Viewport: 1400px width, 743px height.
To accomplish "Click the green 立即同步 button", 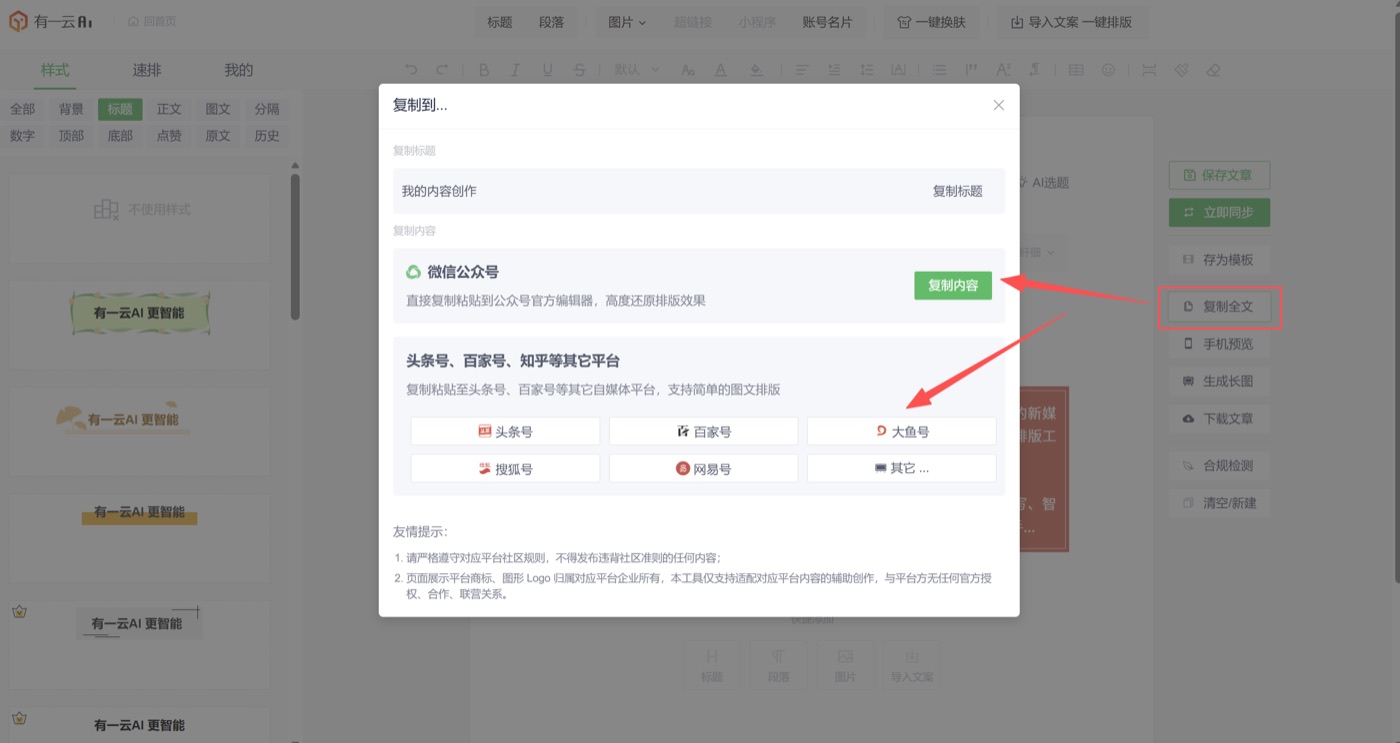I will [1219, 212].
